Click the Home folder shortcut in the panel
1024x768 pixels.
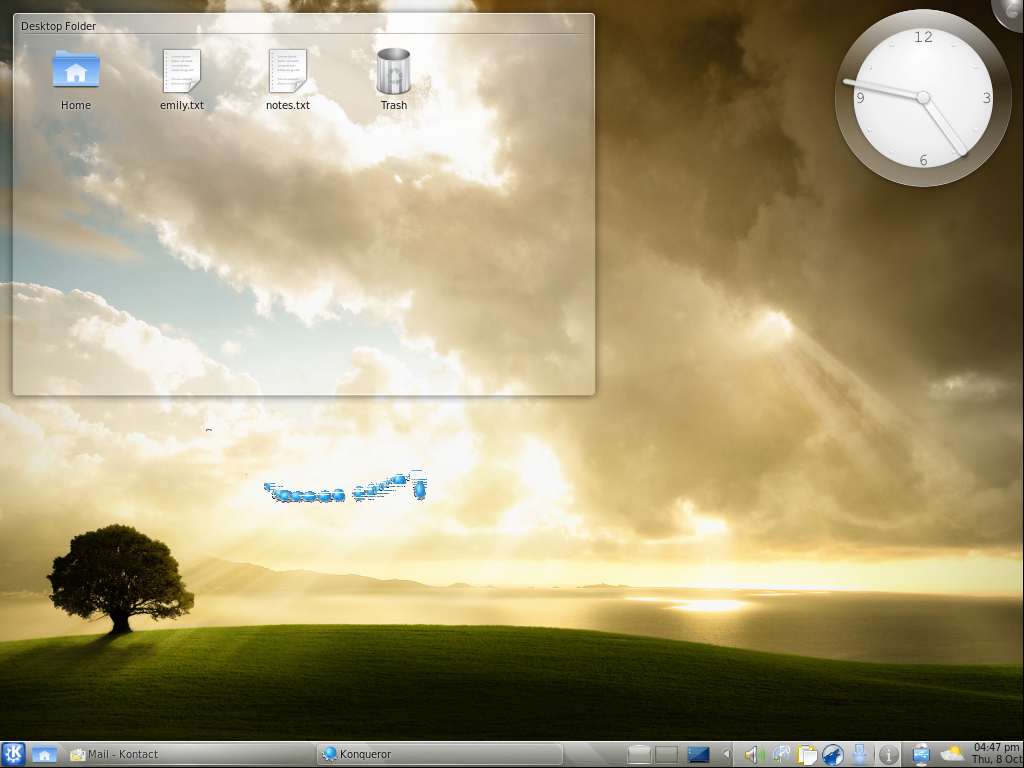[44, 754]
